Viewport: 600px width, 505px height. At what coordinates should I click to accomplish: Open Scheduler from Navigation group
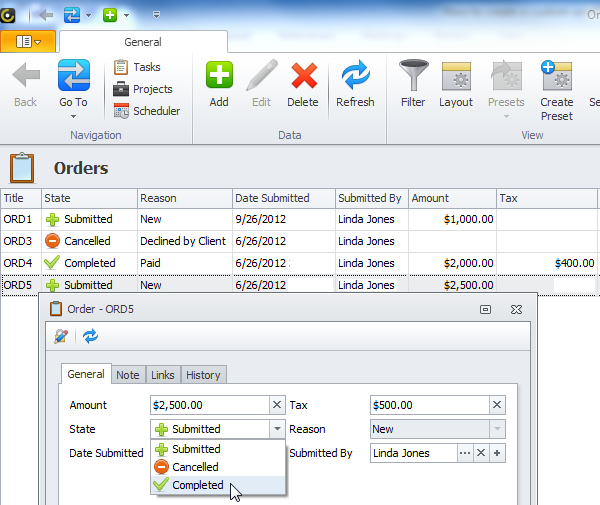tap(145, 111)
